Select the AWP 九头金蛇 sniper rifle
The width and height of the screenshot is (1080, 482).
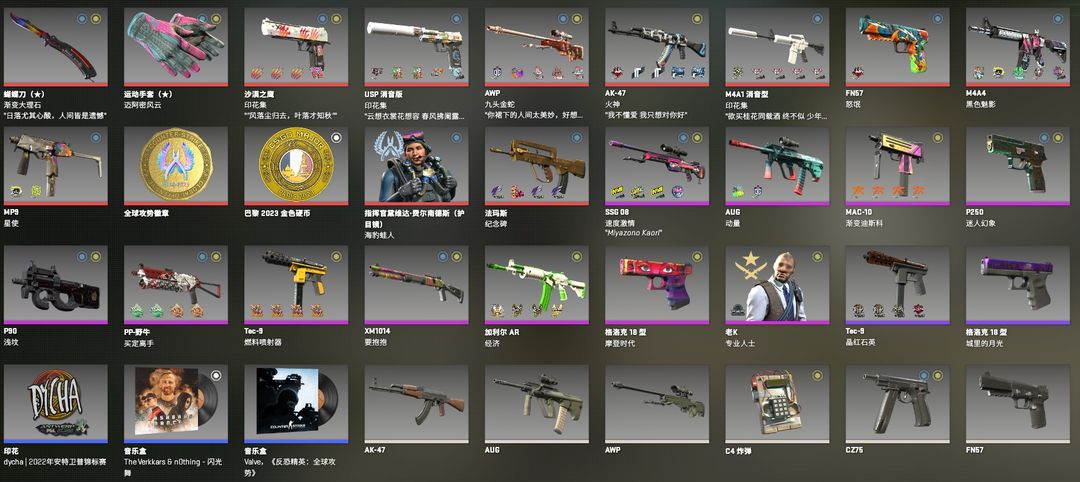click(537, 46)
